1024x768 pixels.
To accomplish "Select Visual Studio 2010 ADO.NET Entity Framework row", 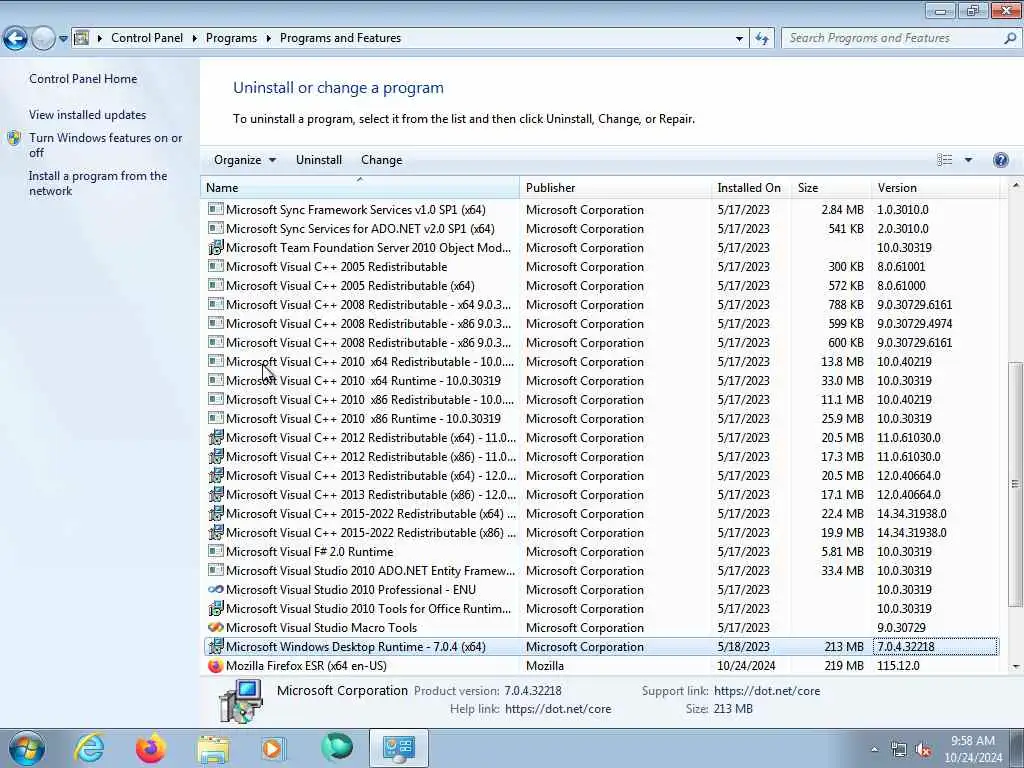I will [x=601, y=571].
